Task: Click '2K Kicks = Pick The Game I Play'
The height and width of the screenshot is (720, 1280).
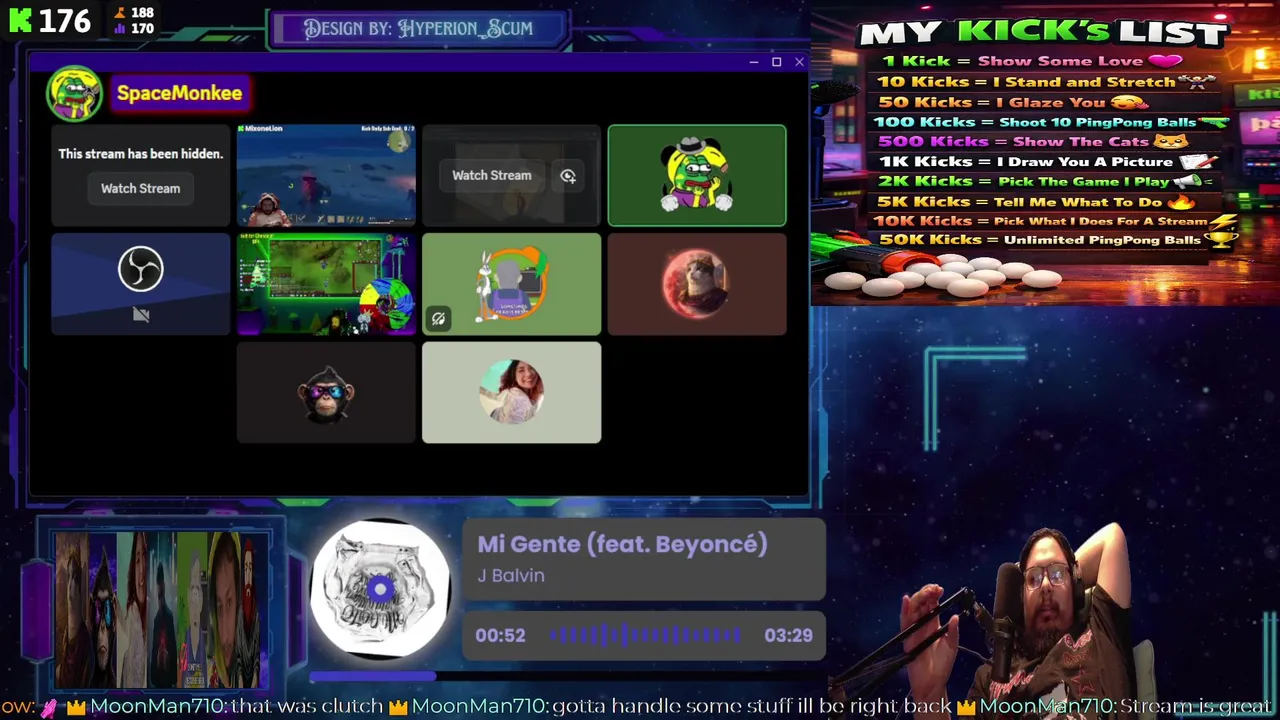Action: (x=1046, y=181)
